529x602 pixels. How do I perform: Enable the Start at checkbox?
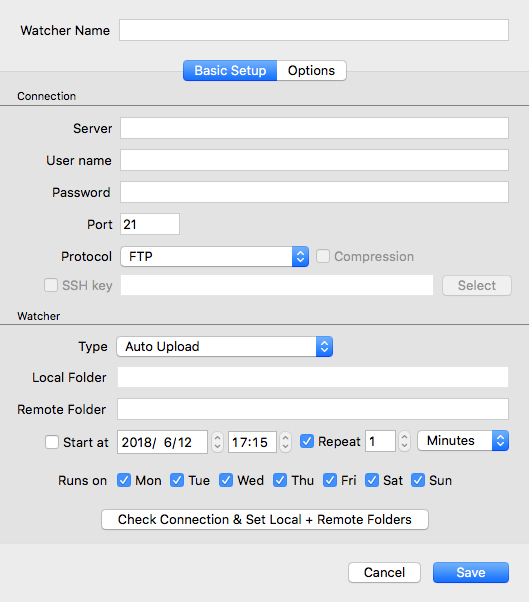pyautogui.click(x=52, y=442)
